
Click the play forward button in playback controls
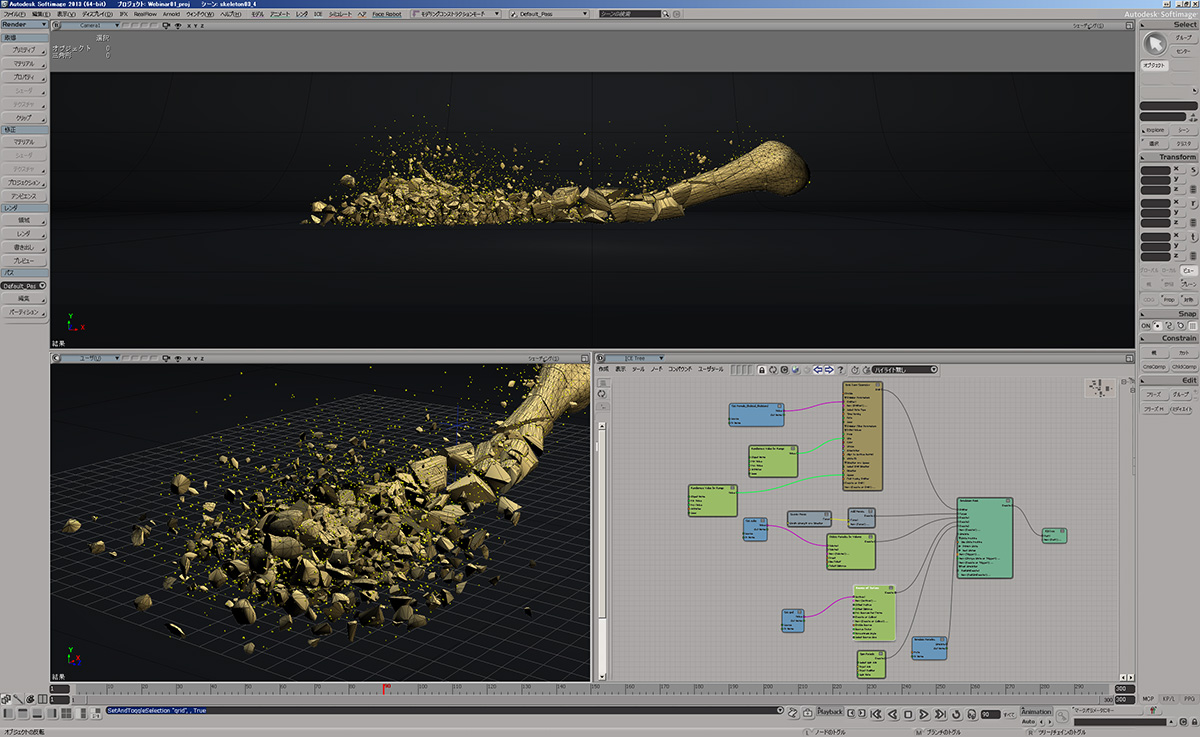tap(924, 714)
